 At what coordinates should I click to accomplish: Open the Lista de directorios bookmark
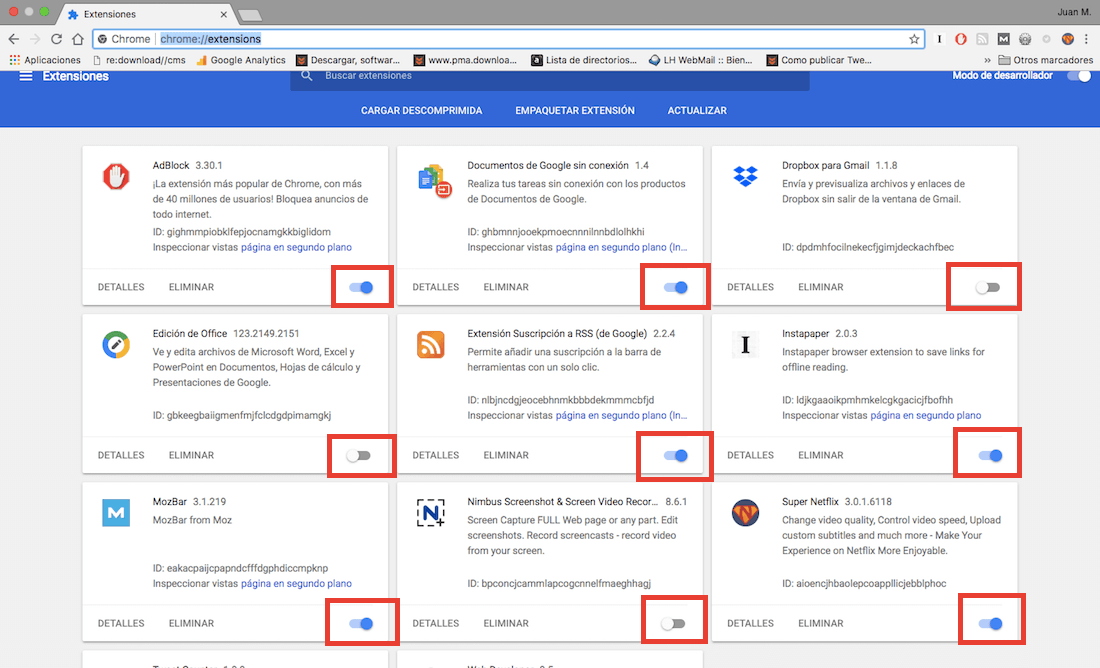(584, 60)
